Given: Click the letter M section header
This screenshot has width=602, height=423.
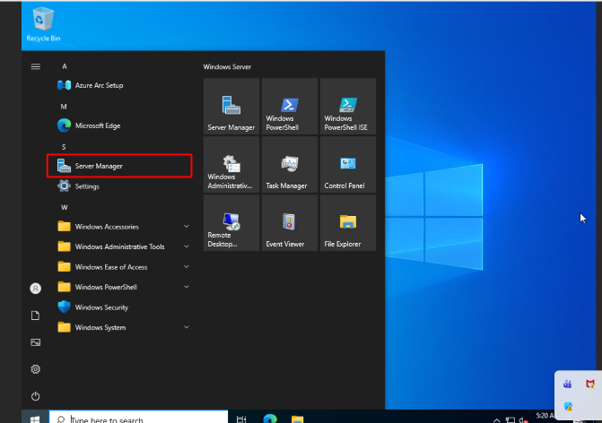Looking at the screenshot, I should click(64, 106).
